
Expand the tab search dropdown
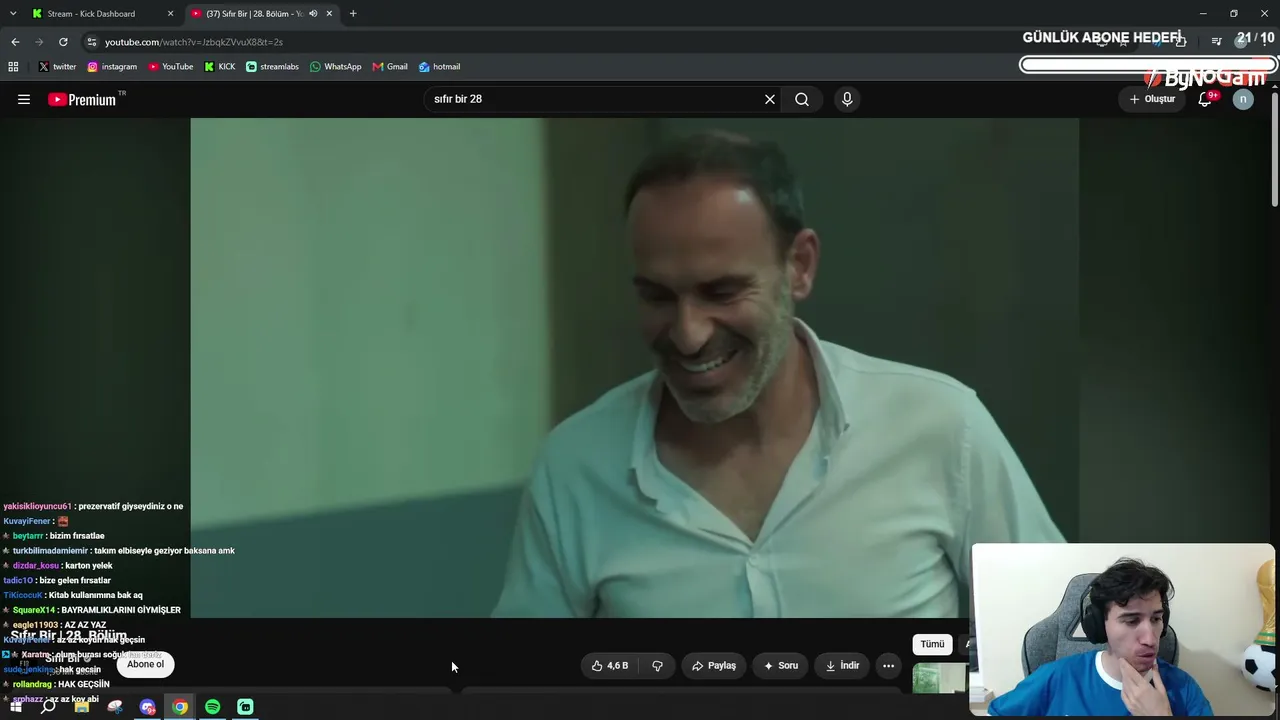[x=13, y=14]
